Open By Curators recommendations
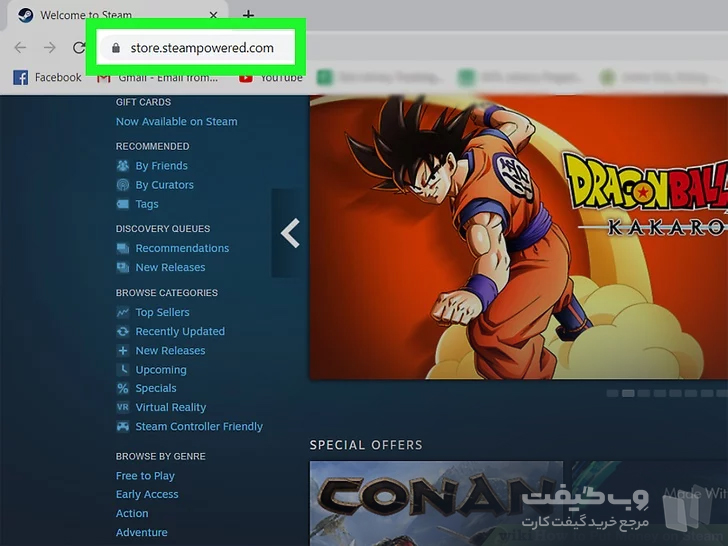Screen dimensions: 728x546 pos(164,185)
